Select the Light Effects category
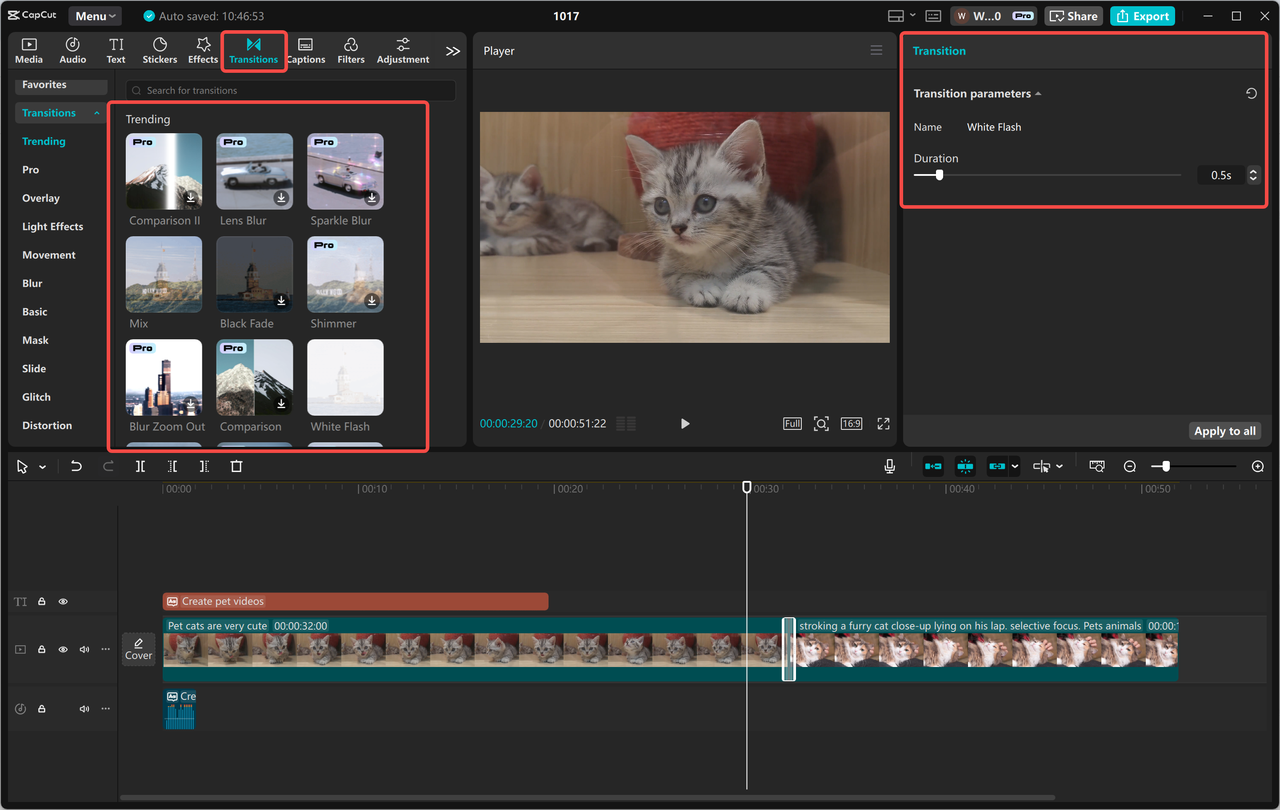This screenshot has height=810, width=1280. coord(53,227)
